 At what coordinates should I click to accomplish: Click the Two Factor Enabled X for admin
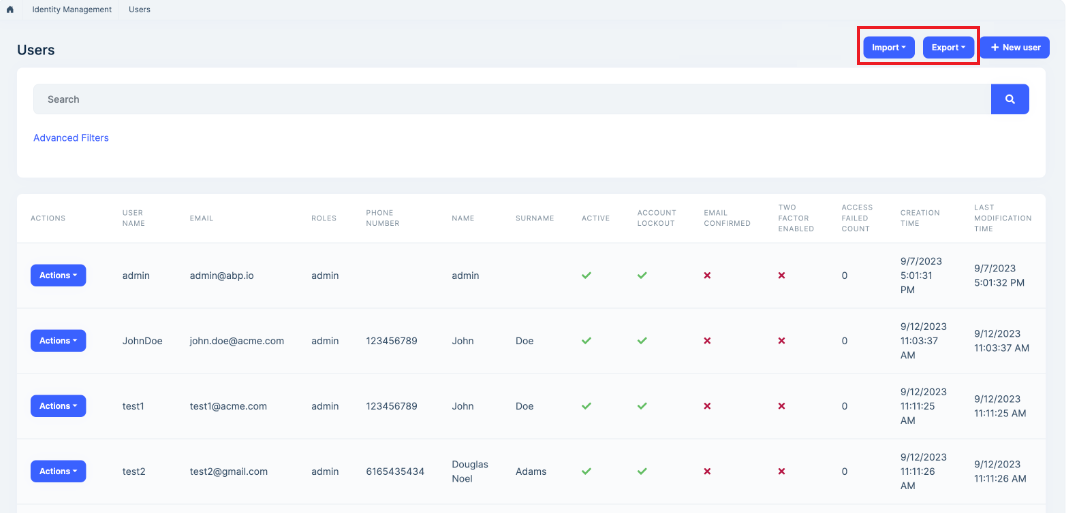[x=782, y=275]
